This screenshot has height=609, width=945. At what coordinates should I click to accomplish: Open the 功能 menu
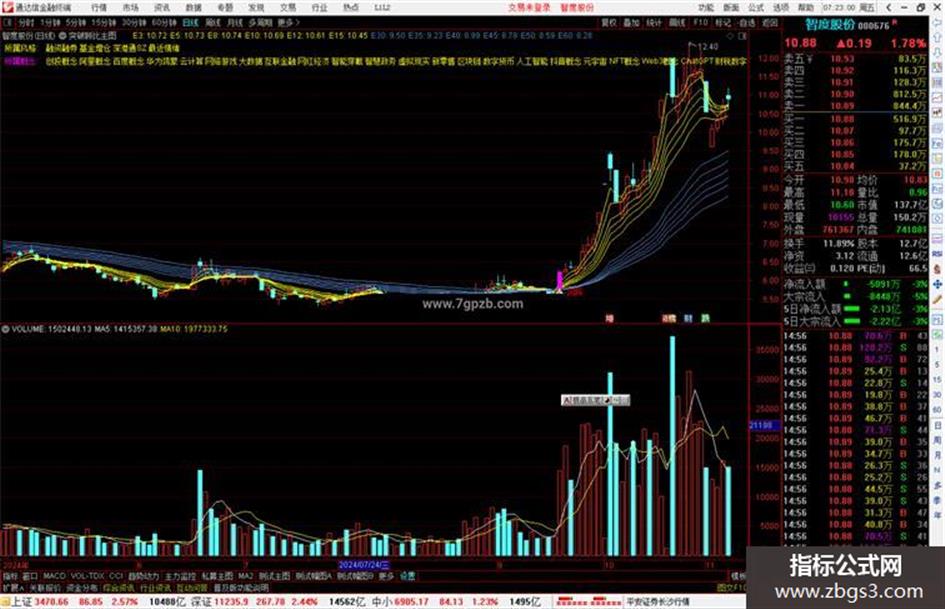pos(706,8)
